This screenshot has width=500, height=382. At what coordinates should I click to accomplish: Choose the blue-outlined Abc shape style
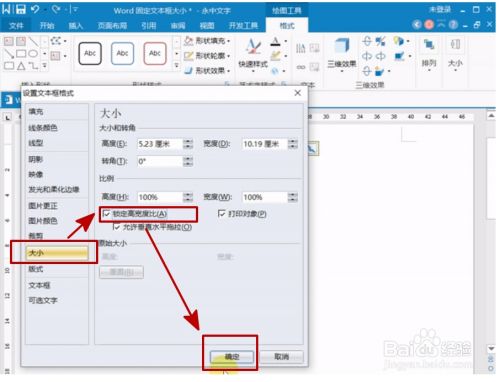pyautogui.click(x=122, y=53)
